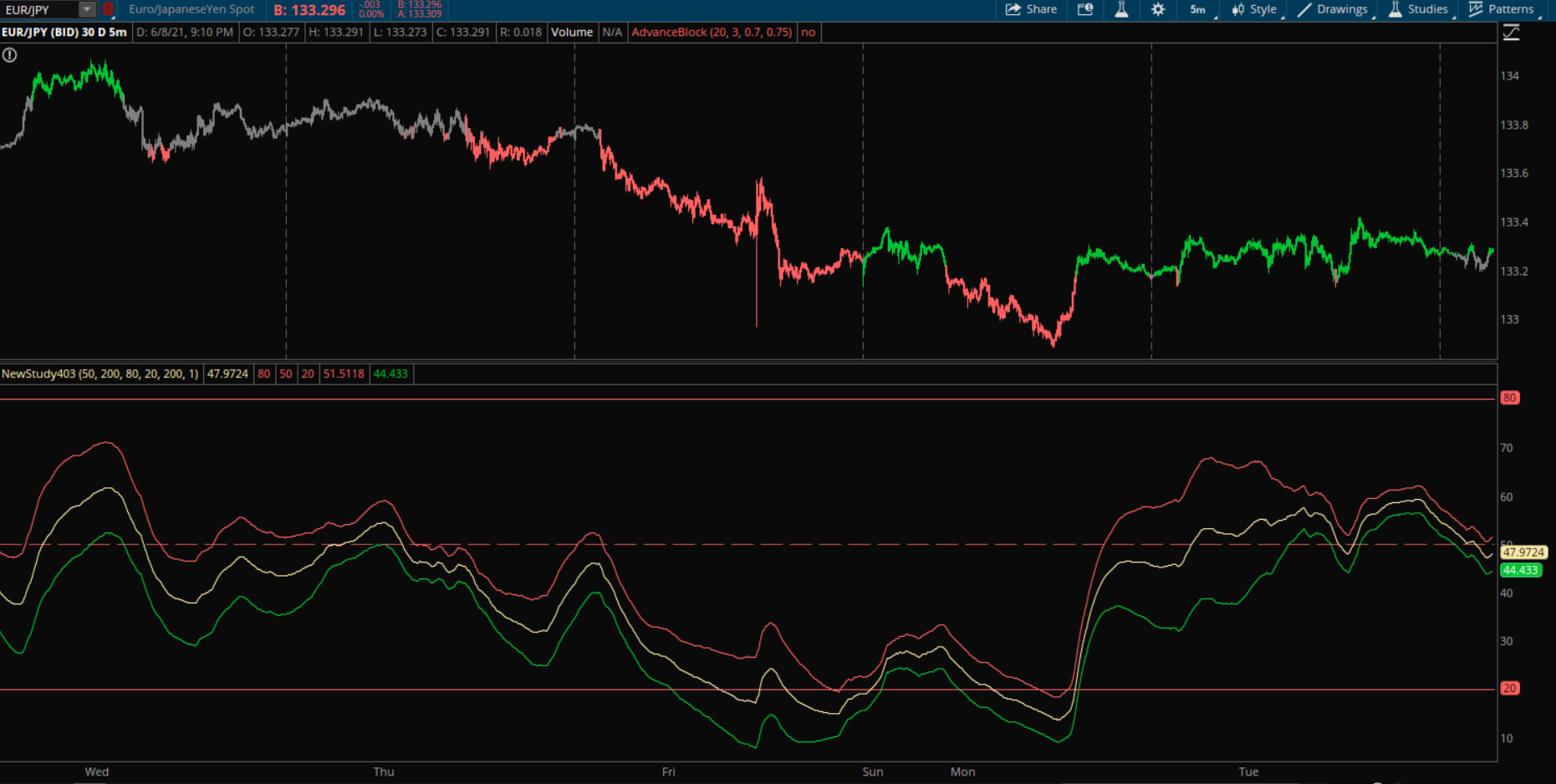This screenshot has height=784, width=1556.
Task: Open the EUR/JPY symbol selector dropdown arrow
Action: click(87, 9)
